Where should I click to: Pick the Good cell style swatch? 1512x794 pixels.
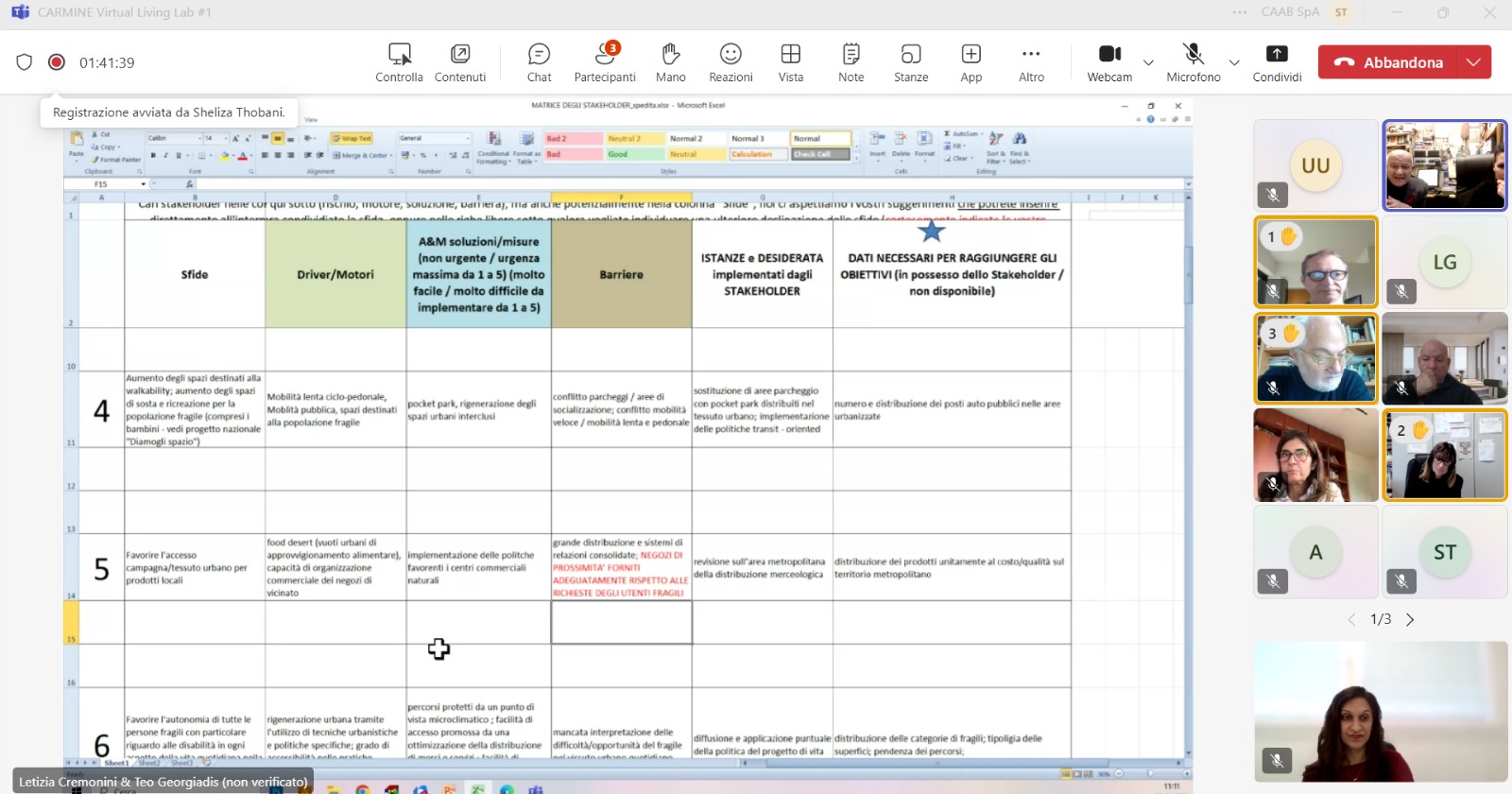tap(634, 154)
